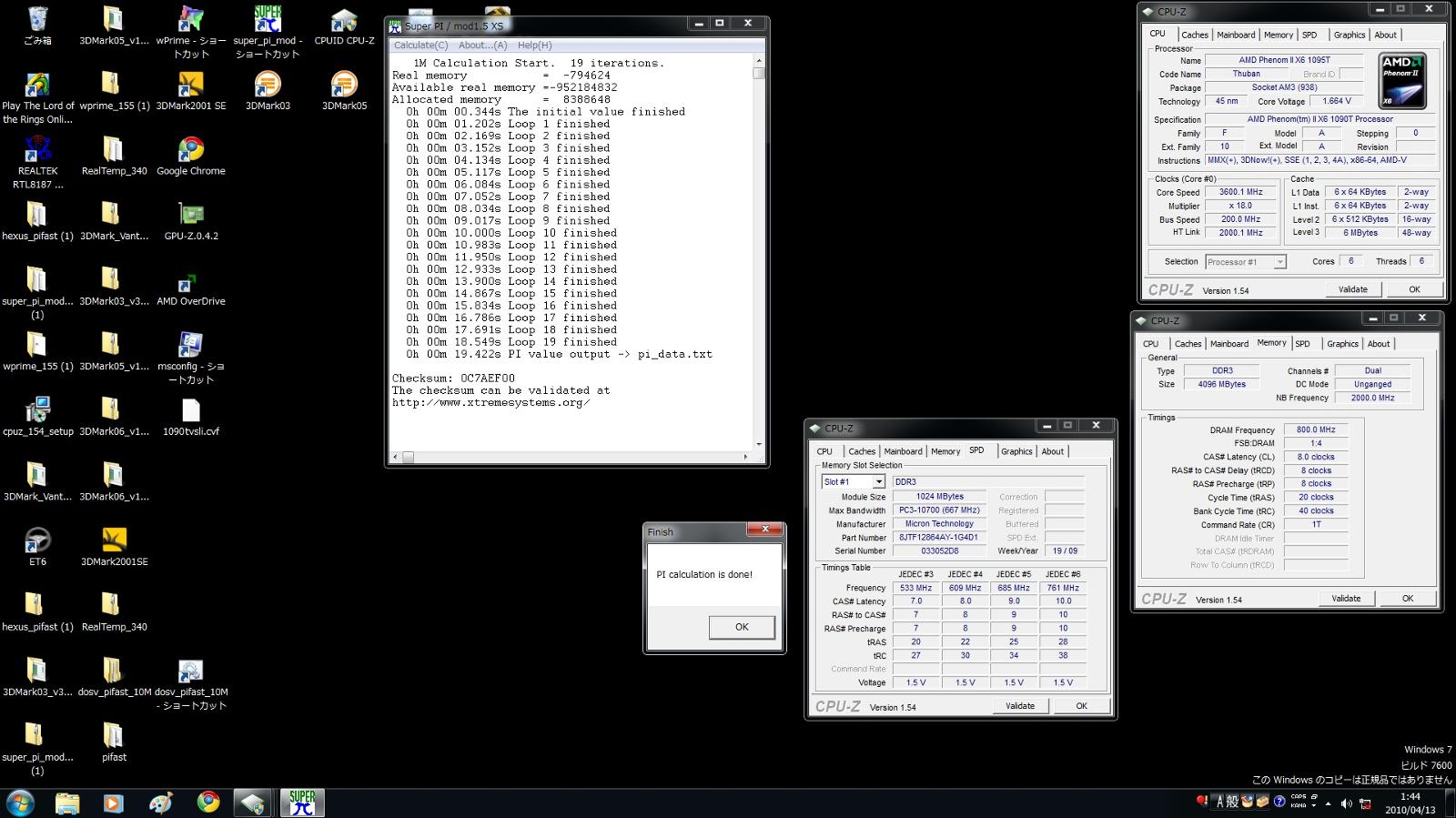Open msconfig shortcut icon
1456x818 pixels.
(x=191, y=359)
